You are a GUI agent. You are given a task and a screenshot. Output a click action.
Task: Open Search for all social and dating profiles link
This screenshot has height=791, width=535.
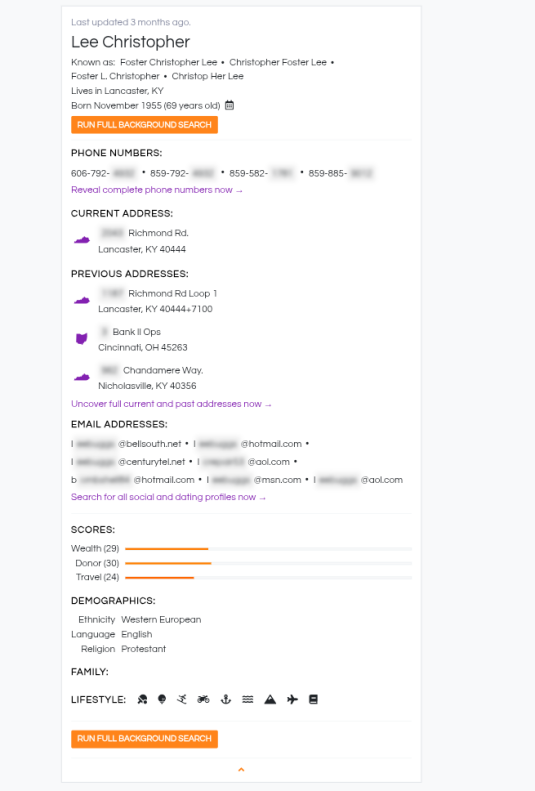pos(168,497)
